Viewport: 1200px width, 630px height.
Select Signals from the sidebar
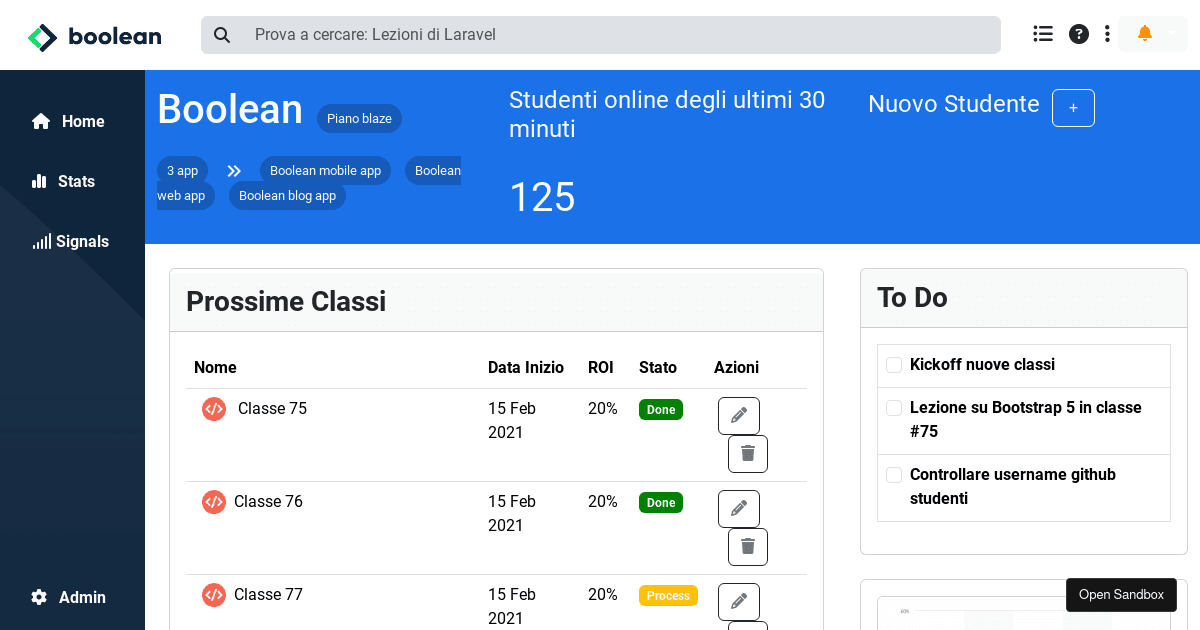click(x=70, y=241)
